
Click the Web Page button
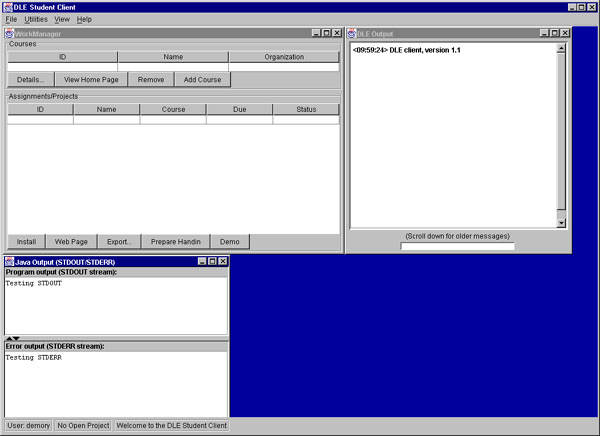click(71, 242)
